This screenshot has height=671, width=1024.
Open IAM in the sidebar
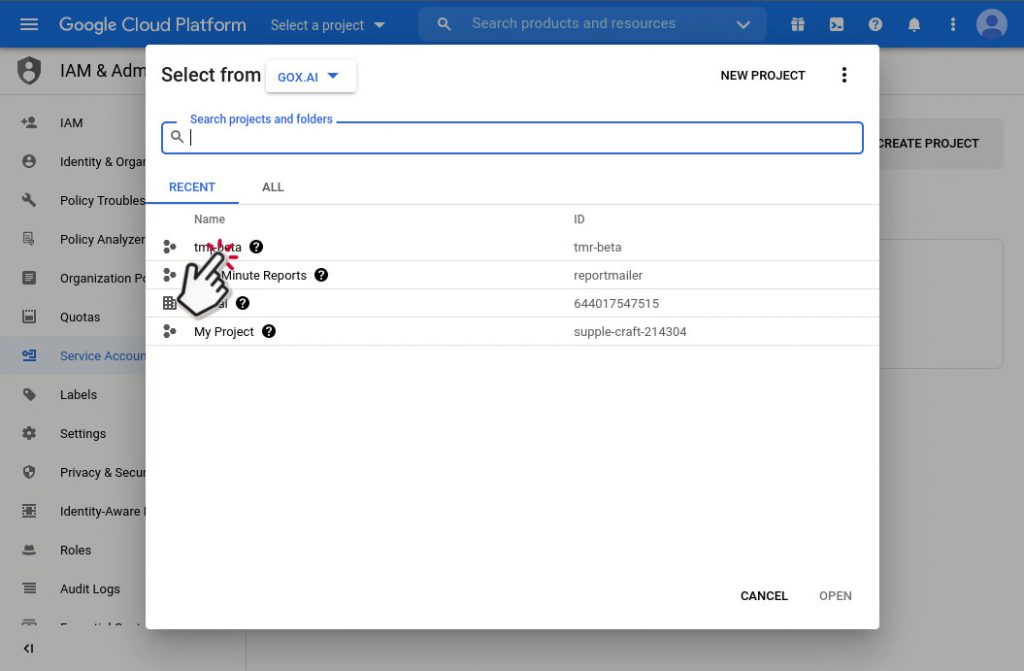[71, 123]
